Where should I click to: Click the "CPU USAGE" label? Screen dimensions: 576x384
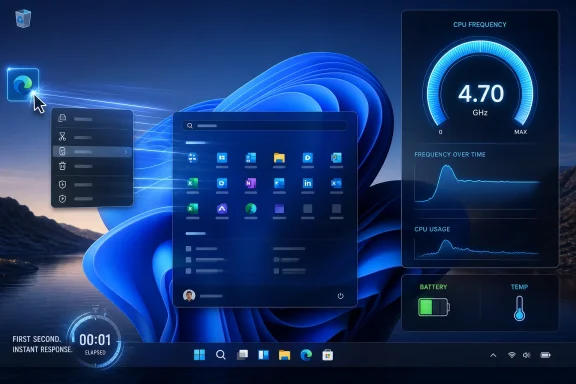pos(432,229)
